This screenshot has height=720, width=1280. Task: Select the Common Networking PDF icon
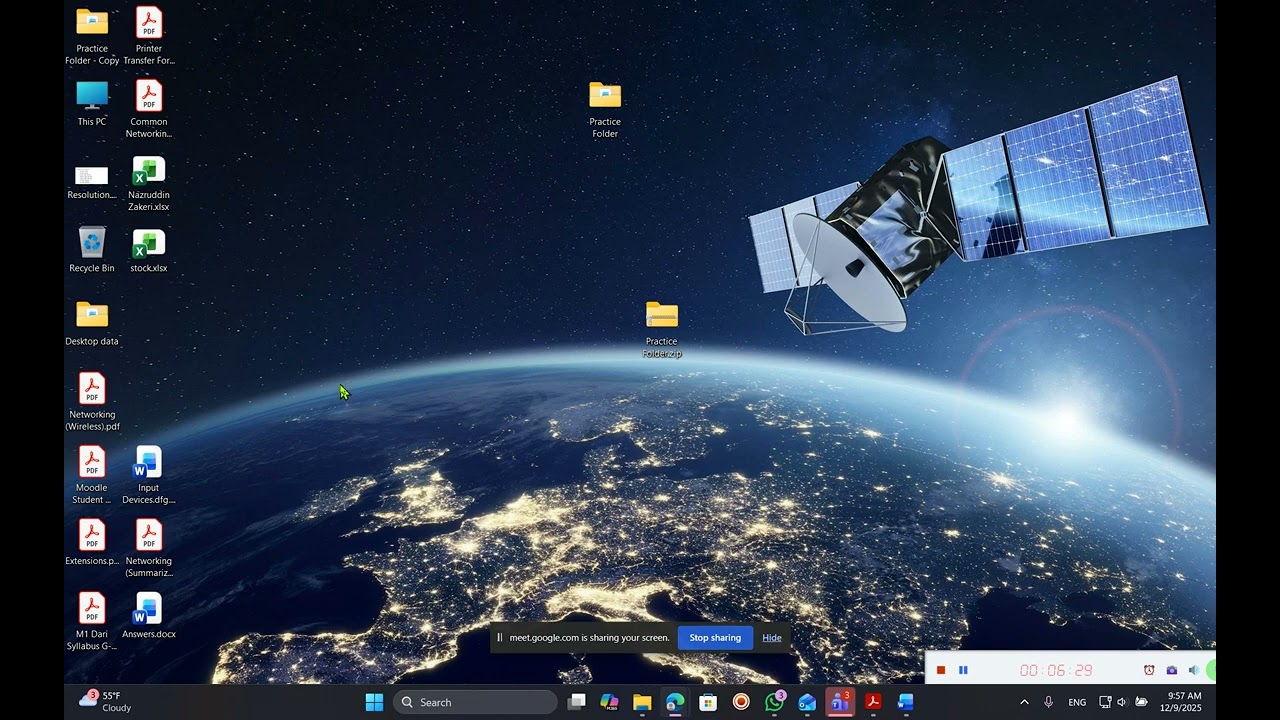(149, 109)
